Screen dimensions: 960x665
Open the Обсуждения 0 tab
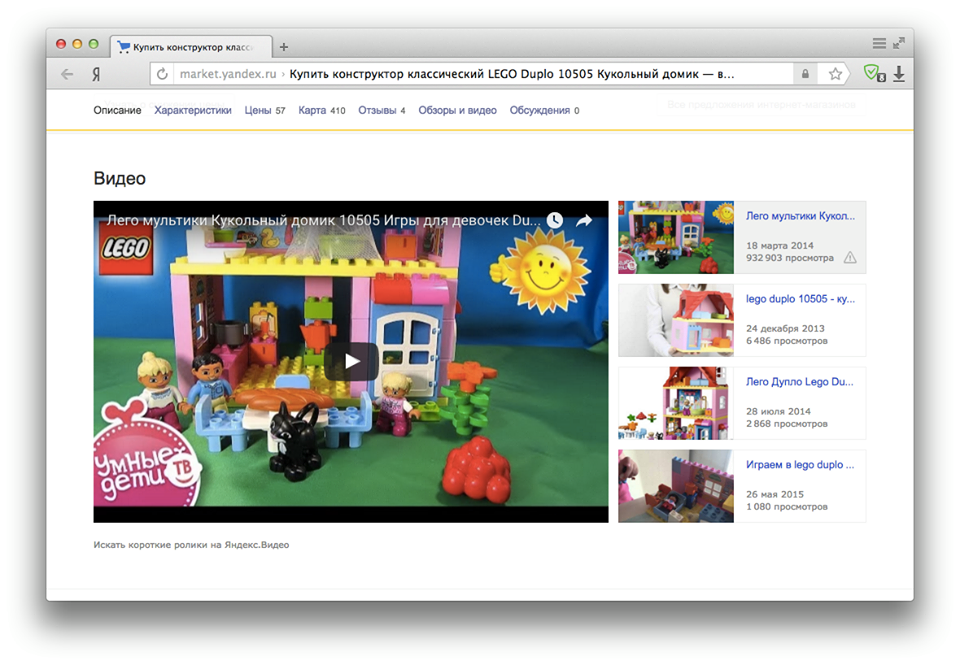(544, 110)
